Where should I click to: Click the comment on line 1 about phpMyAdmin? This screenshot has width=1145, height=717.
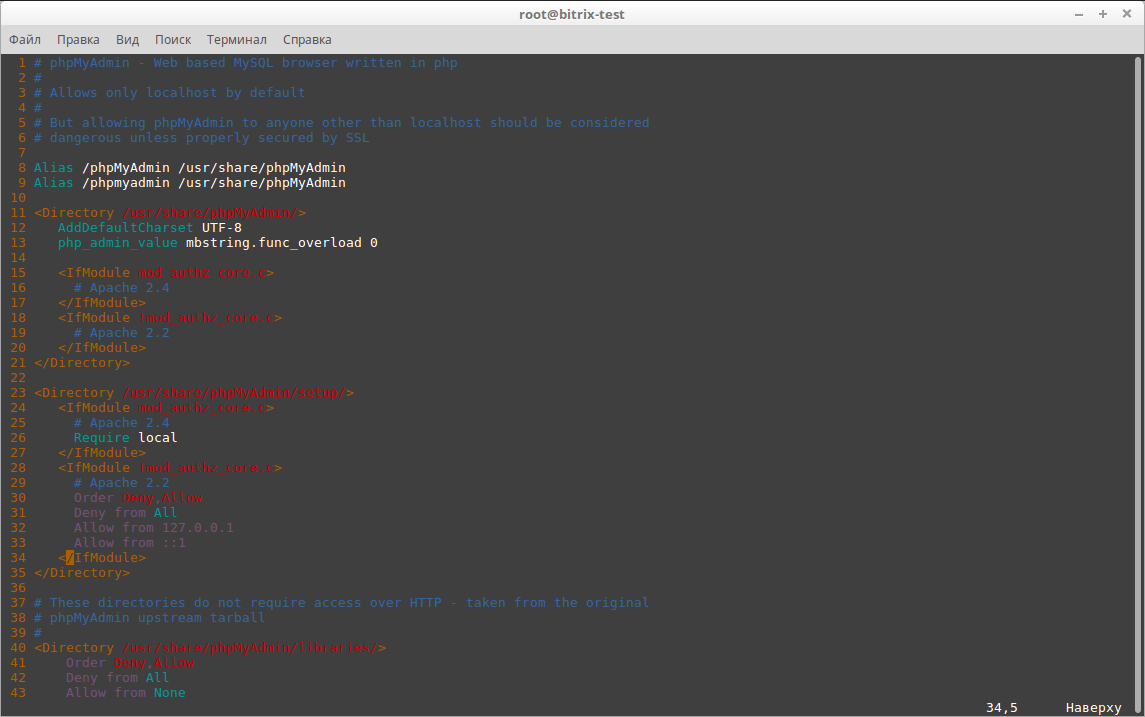(x=245, y=63)
